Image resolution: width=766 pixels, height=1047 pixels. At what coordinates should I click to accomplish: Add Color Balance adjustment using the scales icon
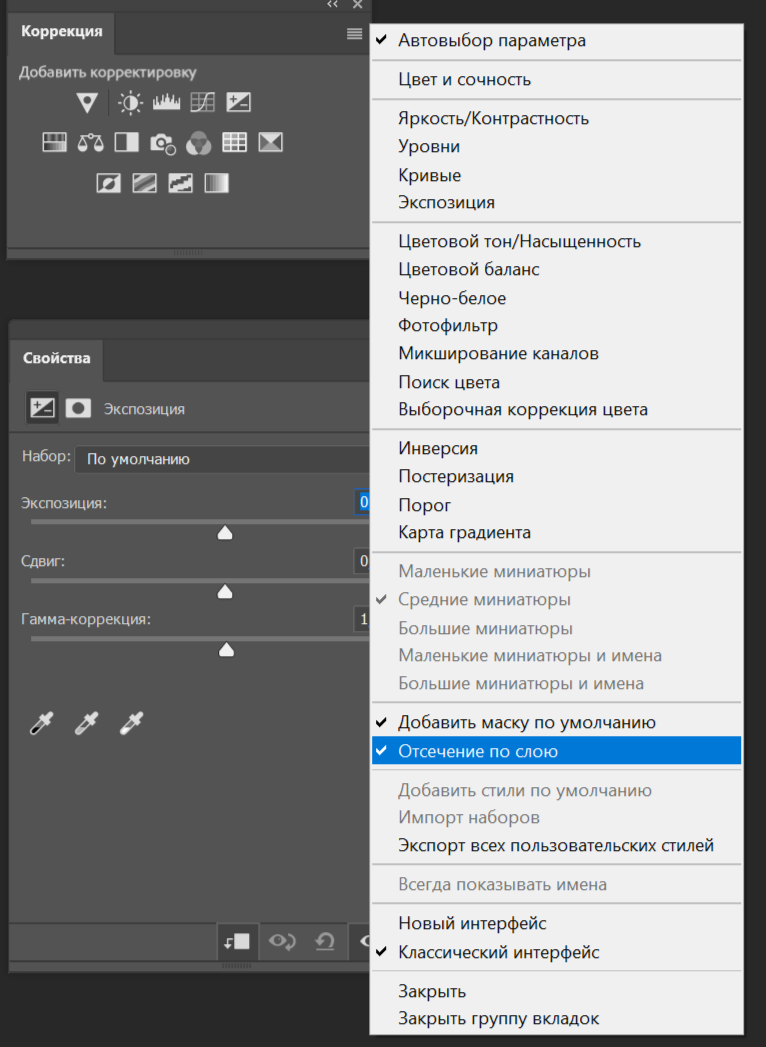(x=90, y=142)
